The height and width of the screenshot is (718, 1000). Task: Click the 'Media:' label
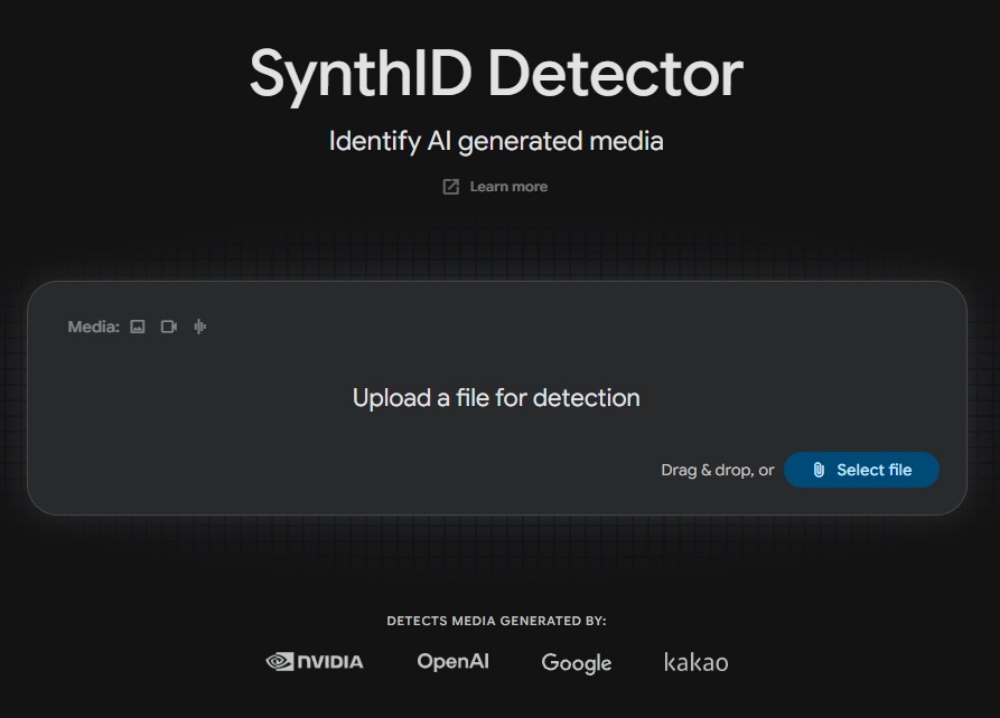94,327
